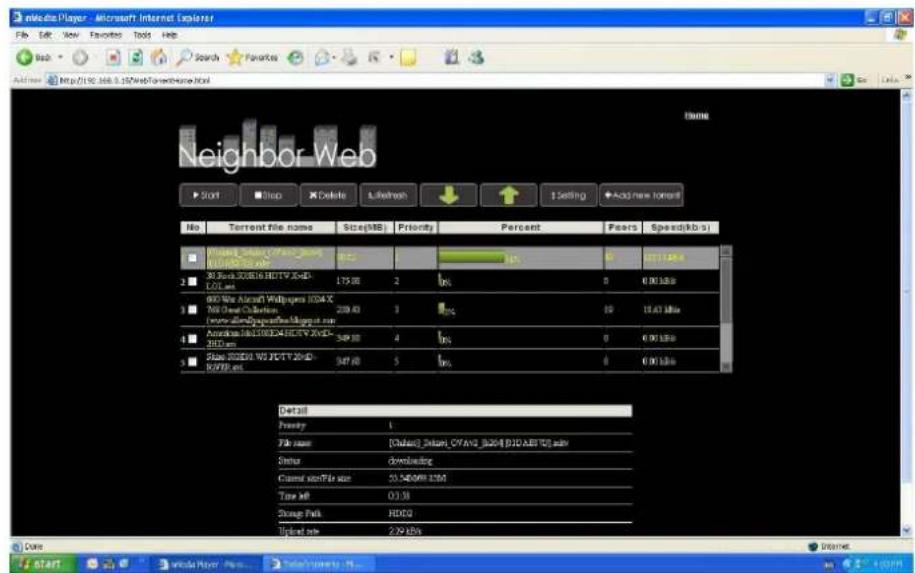Follow the Home link at top right
Viewport: 915px width, 573px height.
click(x=696, y=116)
